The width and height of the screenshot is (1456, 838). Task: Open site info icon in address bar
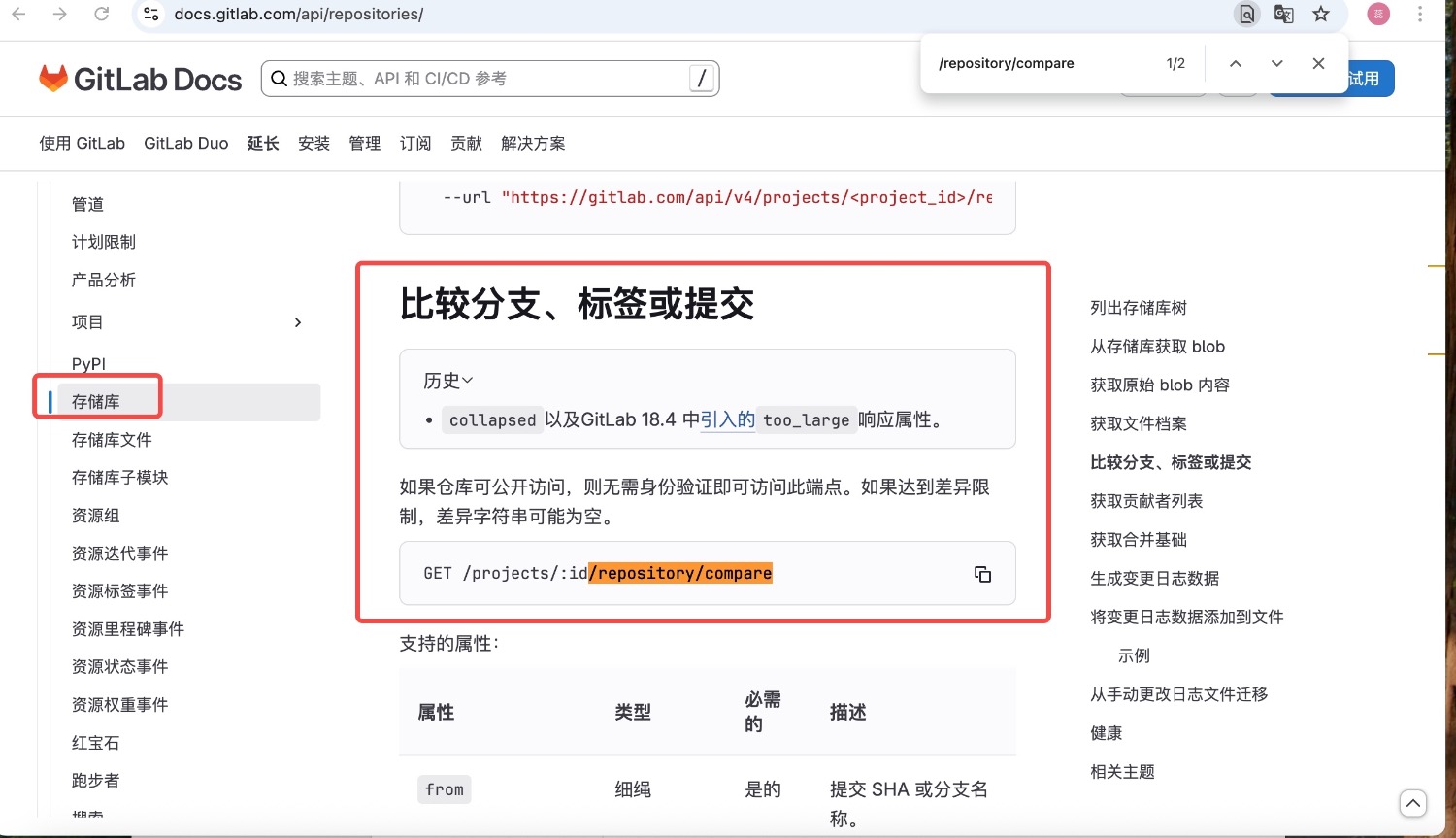pos(150,14)
